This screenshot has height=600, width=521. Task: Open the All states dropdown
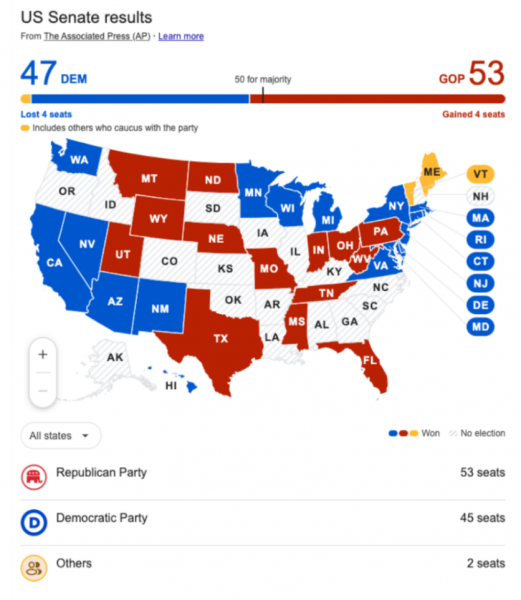(x=61, y=435)
